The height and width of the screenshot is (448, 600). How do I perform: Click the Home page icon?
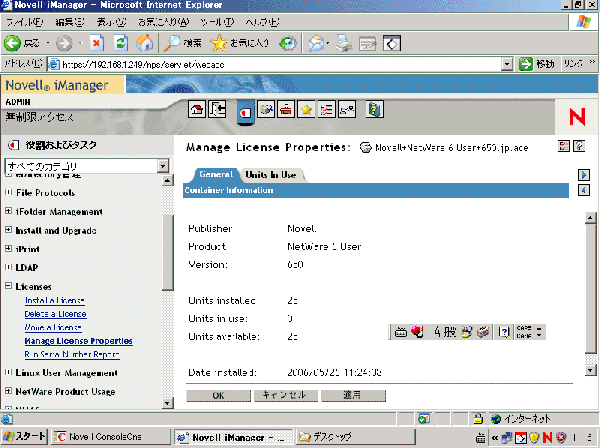tap(145, 43)
